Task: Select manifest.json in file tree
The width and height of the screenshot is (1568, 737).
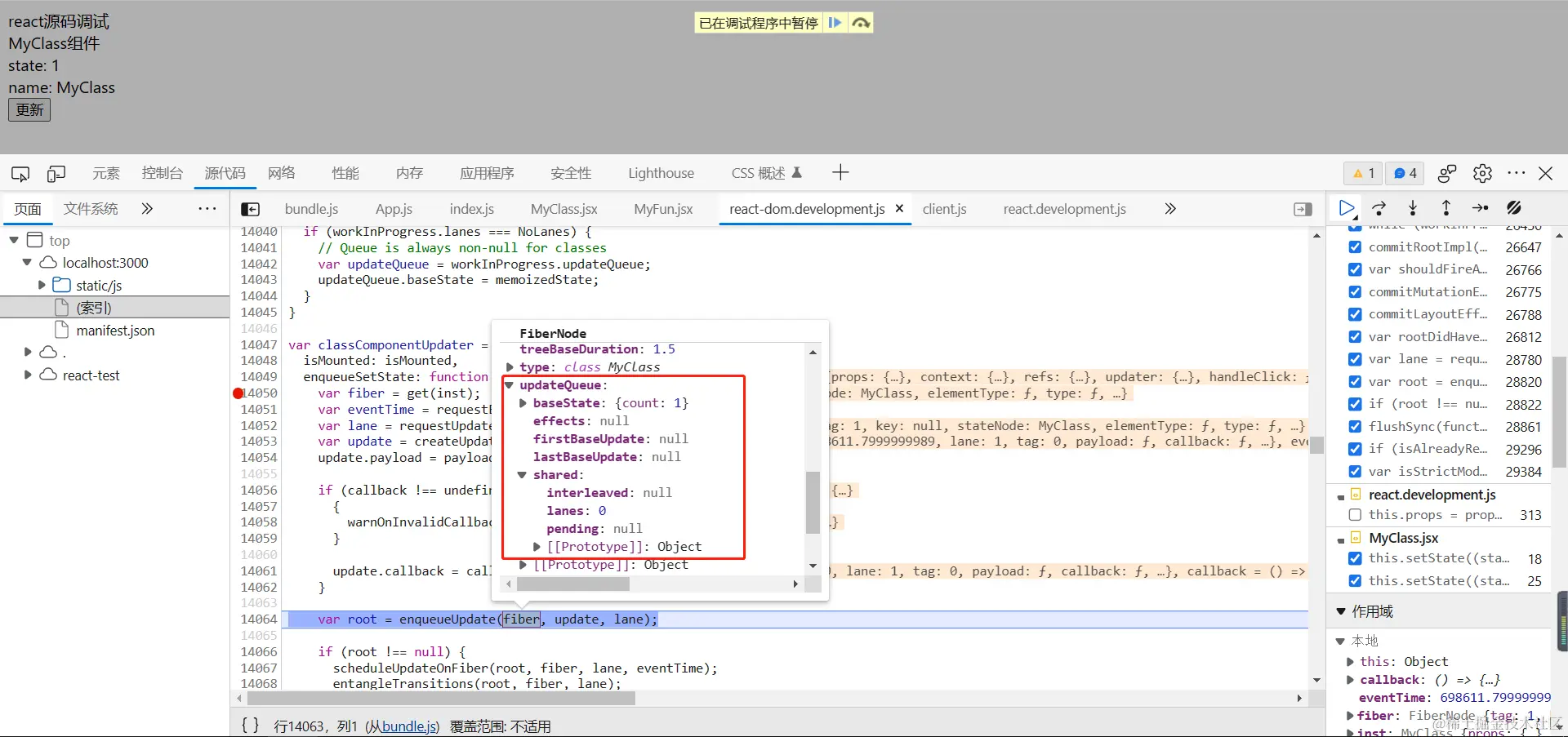Action: pos(115,331)
